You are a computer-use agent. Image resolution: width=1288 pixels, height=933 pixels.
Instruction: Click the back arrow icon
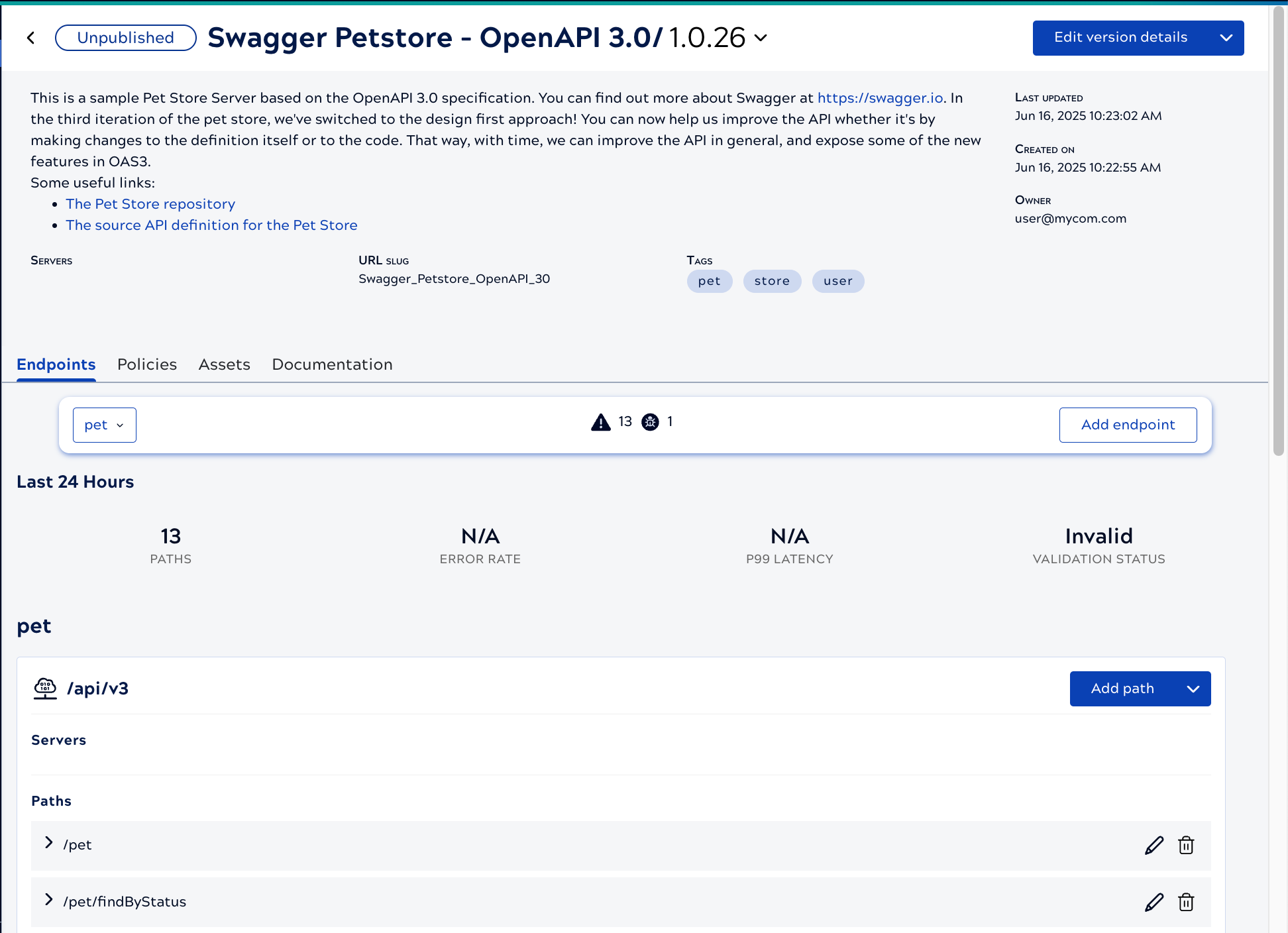coord(31,38)
